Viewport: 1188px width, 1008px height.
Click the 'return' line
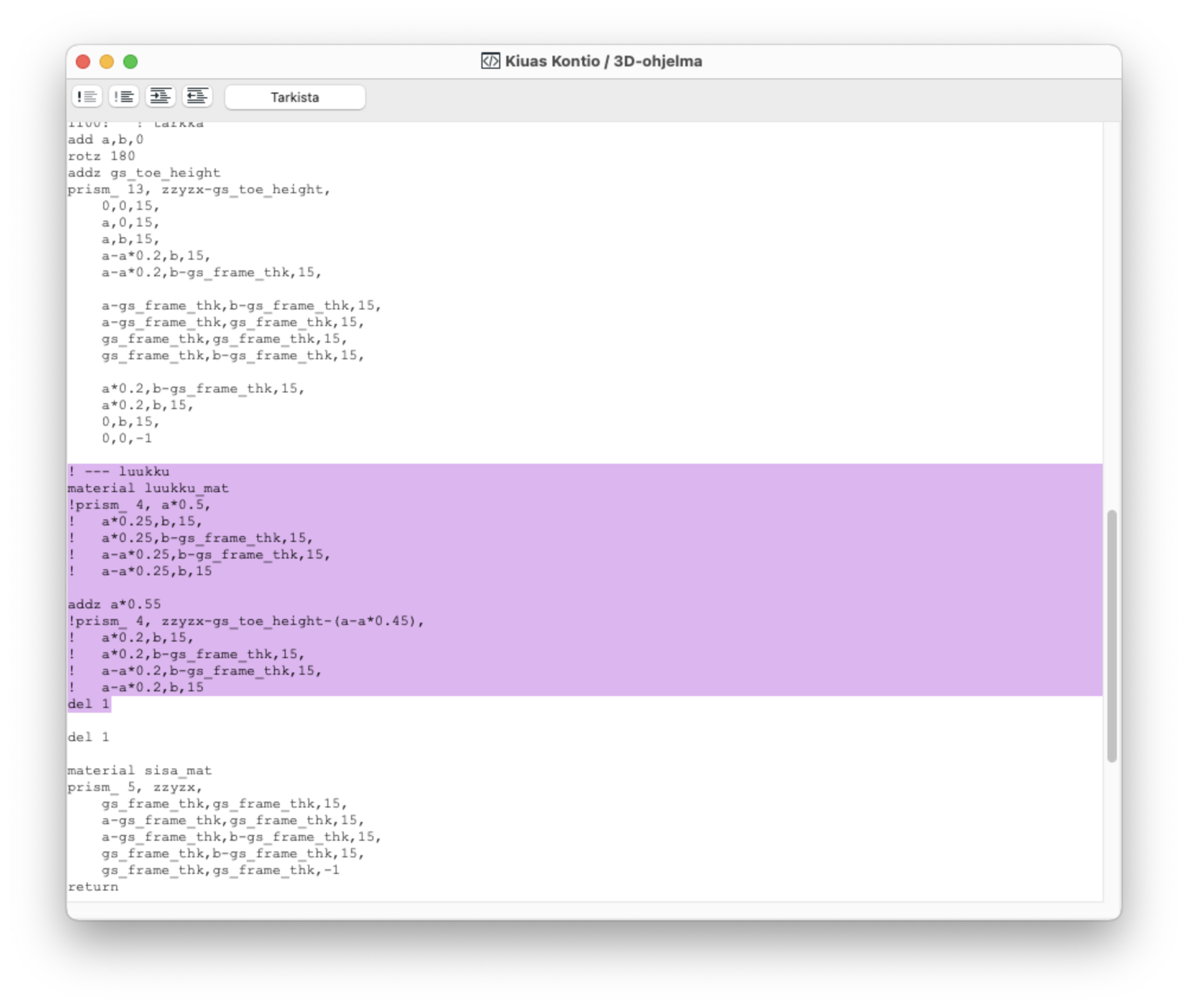(93, 886)
